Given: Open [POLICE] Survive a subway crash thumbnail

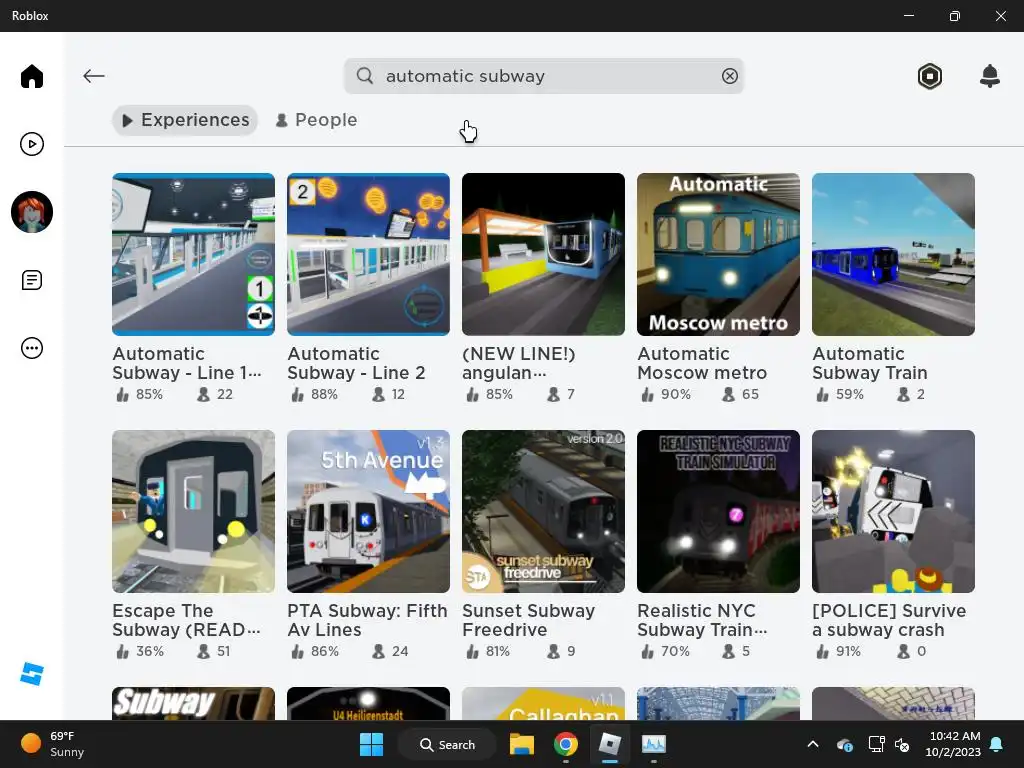Looking at the screenshot, I should [893, 511].
